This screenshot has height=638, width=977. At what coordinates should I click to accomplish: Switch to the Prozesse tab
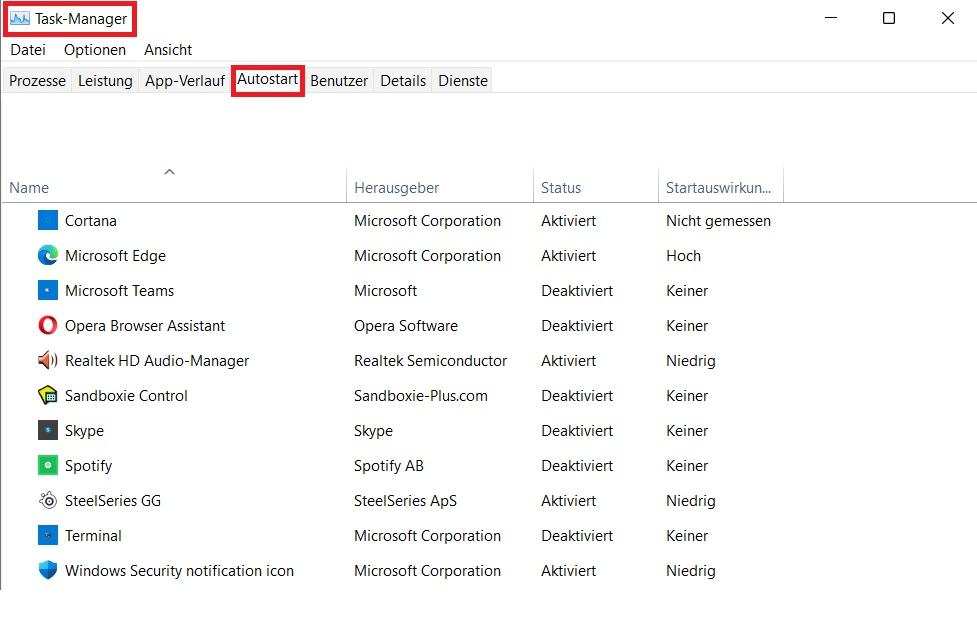click(37, 81)
